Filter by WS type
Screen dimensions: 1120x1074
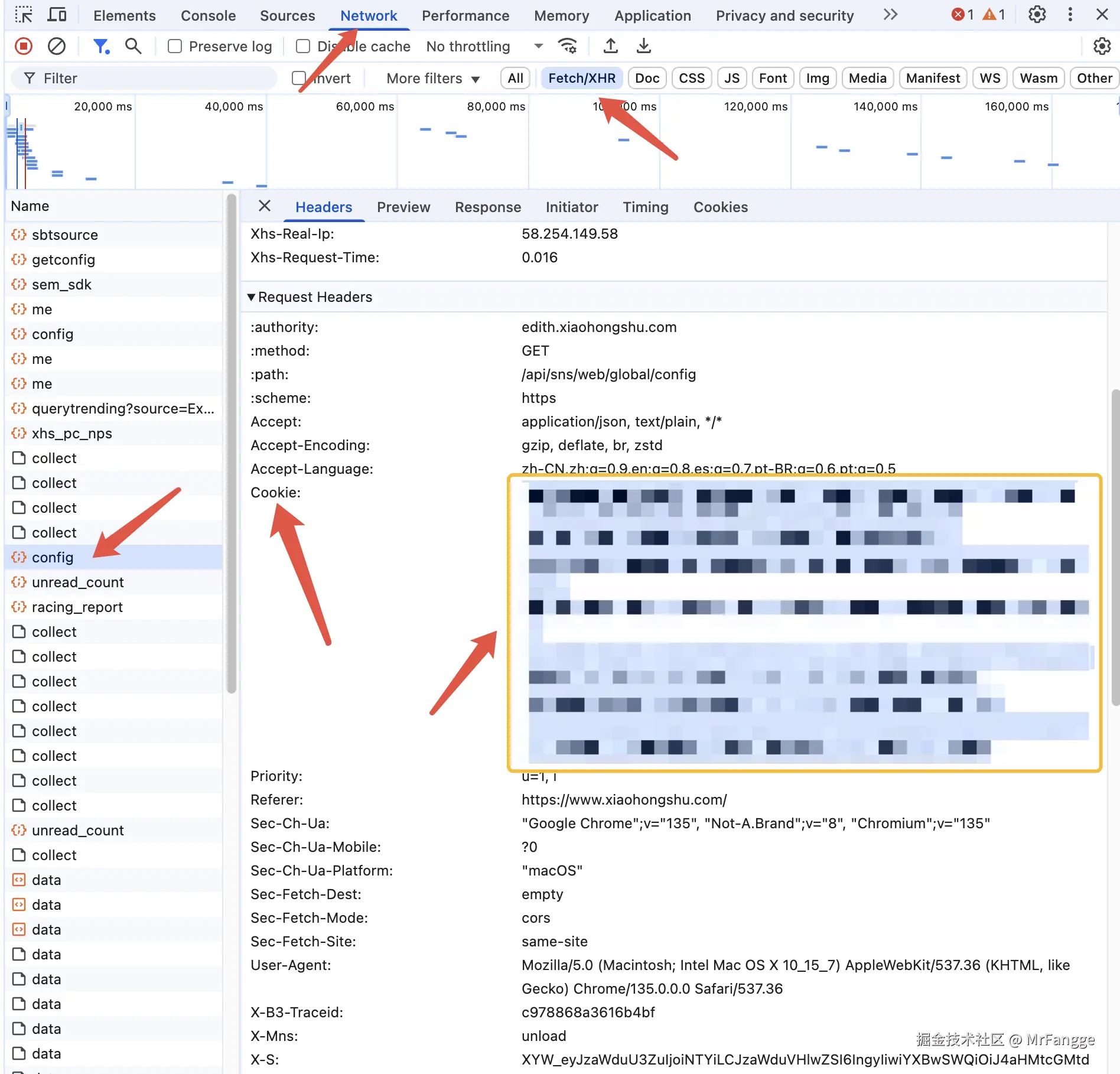pyautogui.click(x=990, y=78)
